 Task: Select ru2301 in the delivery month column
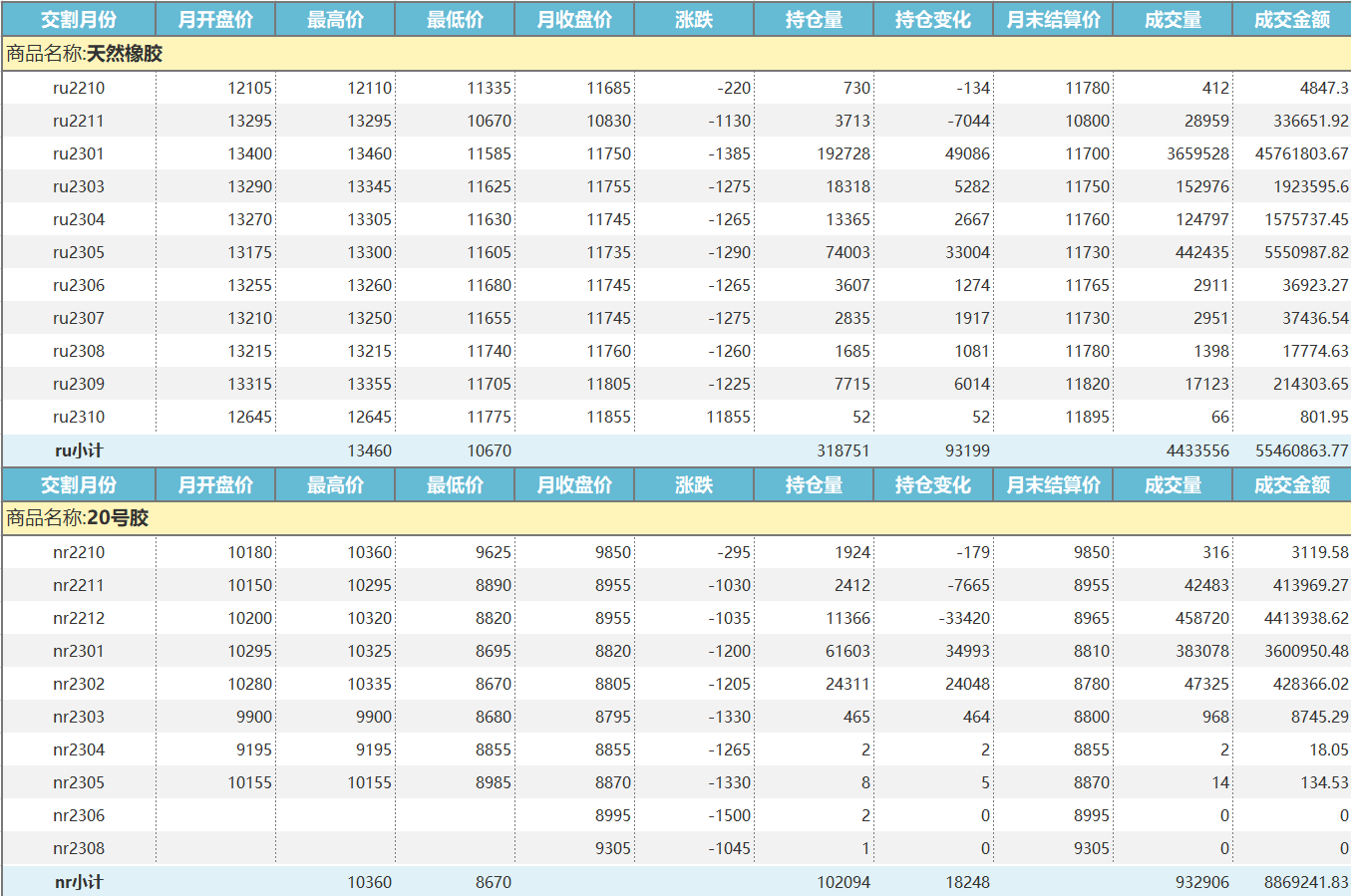point(79,153)
